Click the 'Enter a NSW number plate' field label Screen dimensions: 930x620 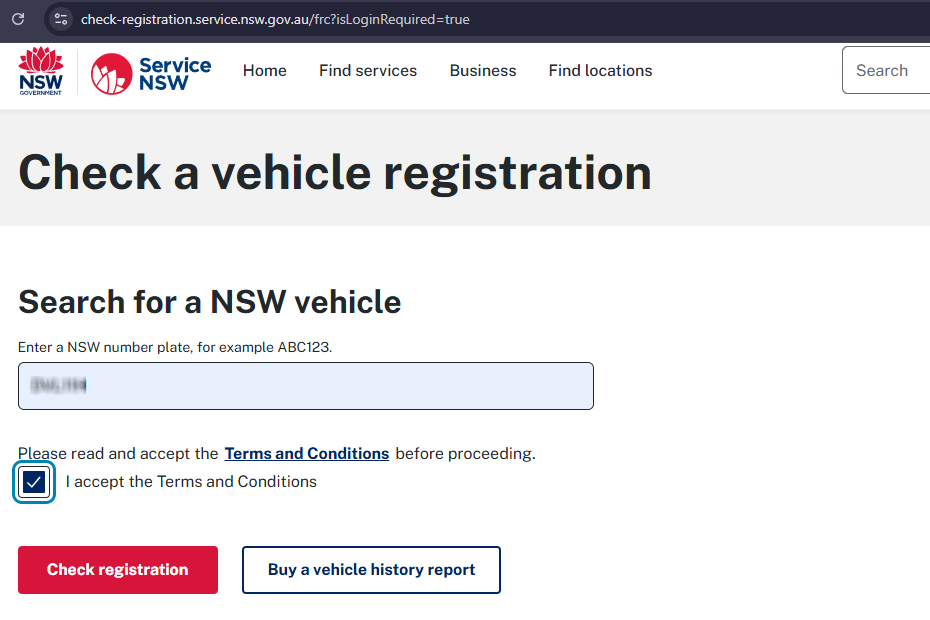pyautogui.click(x=175, y=348)
